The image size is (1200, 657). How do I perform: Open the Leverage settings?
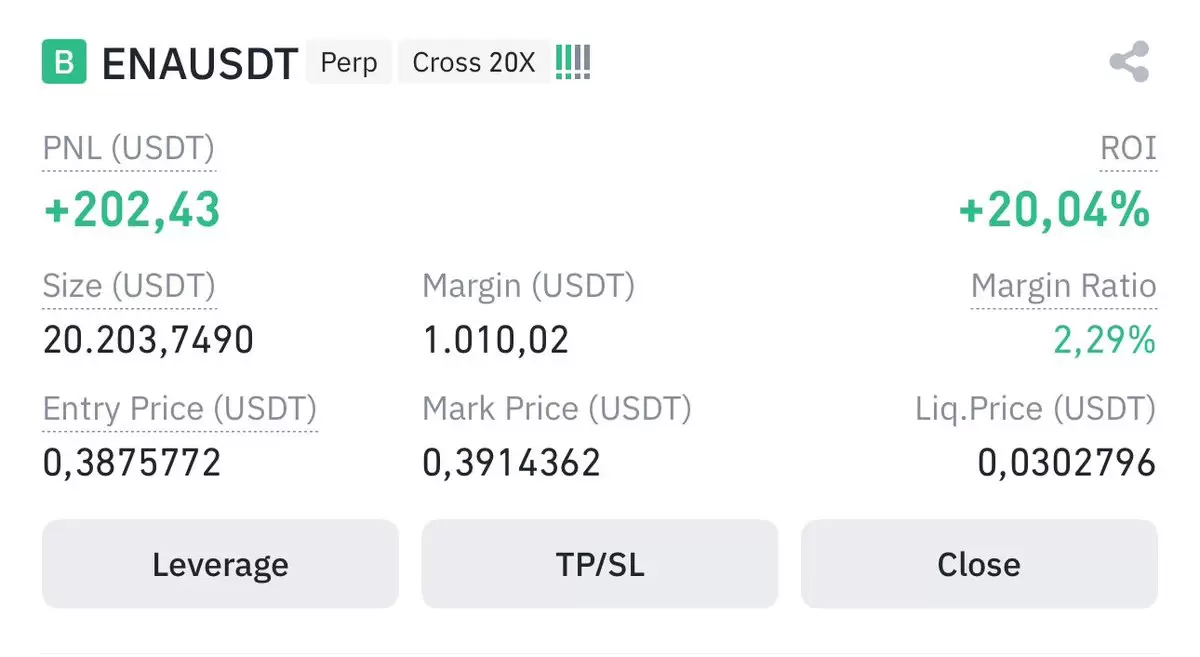click(220, 564)
